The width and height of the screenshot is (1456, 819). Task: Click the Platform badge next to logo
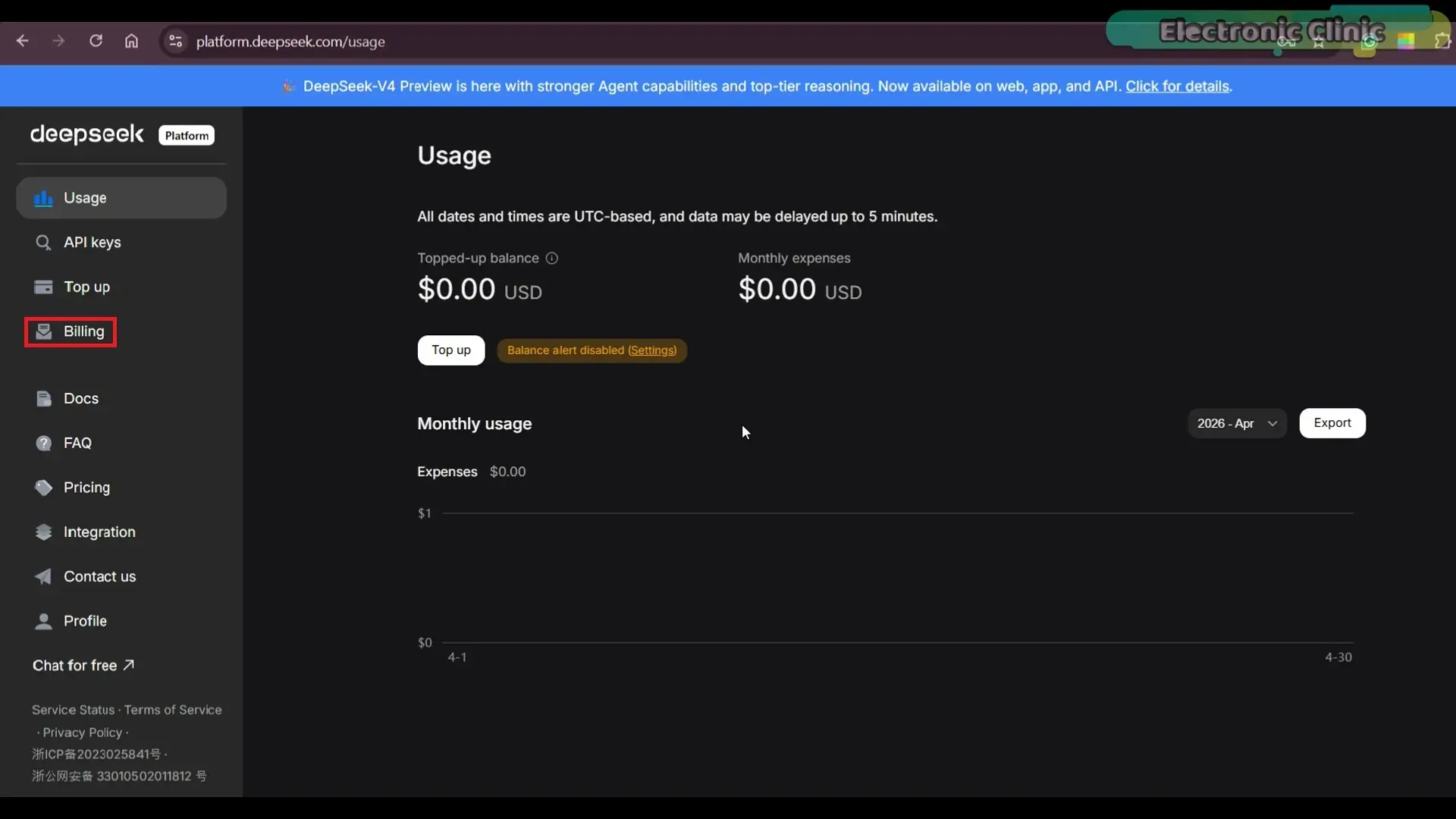(x=187, y=136)
